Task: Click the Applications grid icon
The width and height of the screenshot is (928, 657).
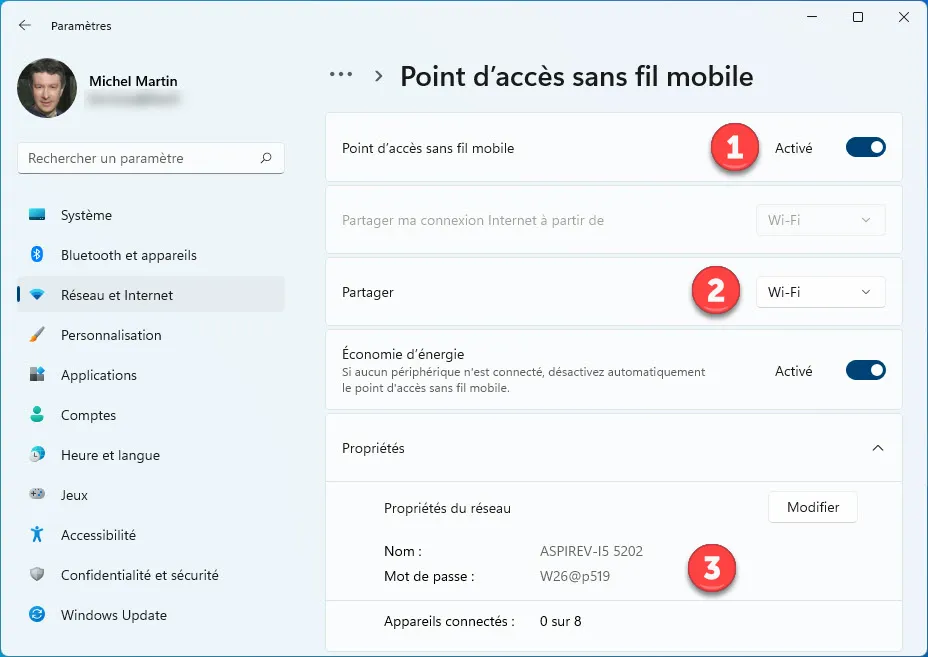Action: click(x=37, y=375)
